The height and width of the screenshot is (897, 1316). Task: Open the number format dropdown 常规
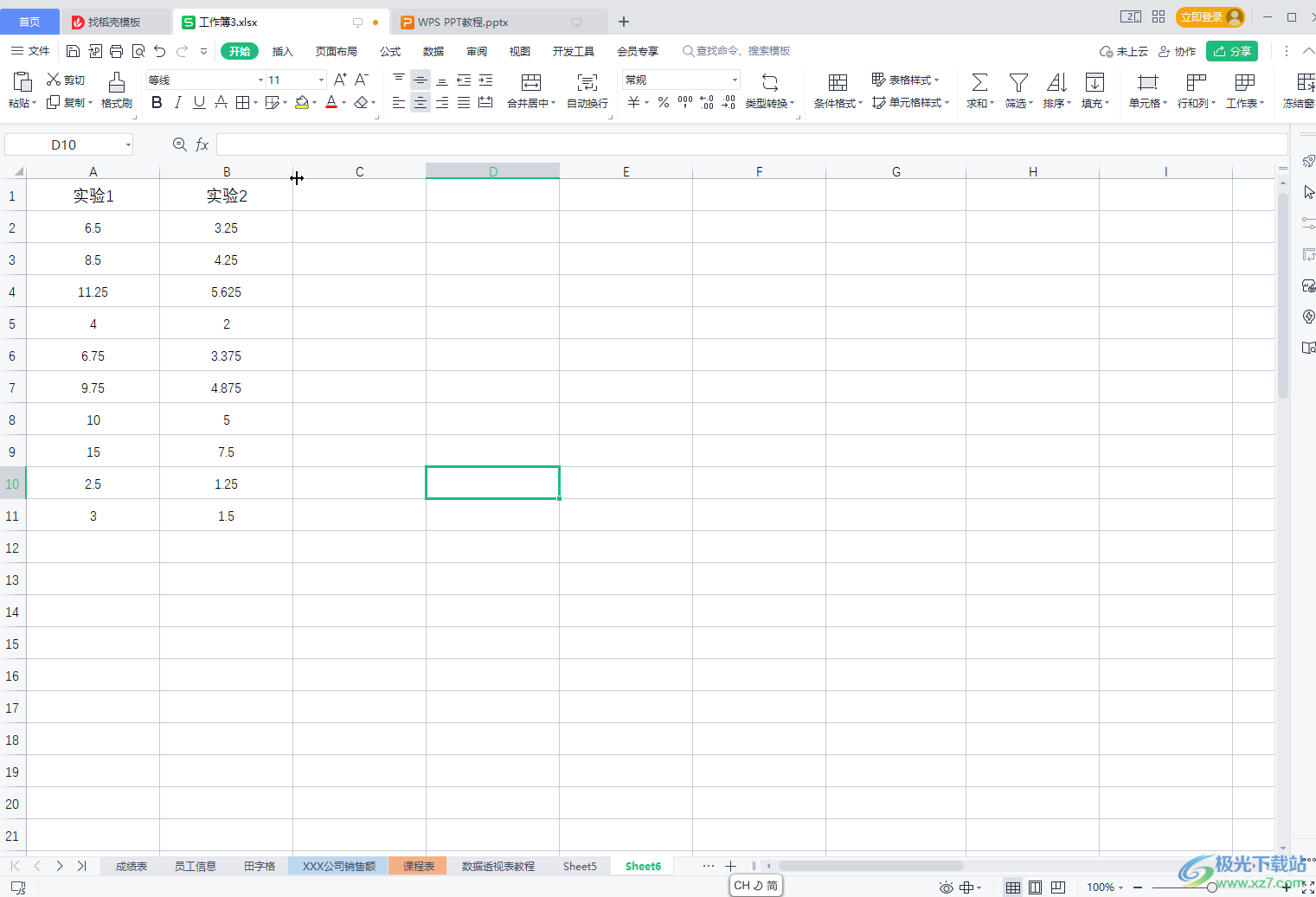(x=735, y=80)
